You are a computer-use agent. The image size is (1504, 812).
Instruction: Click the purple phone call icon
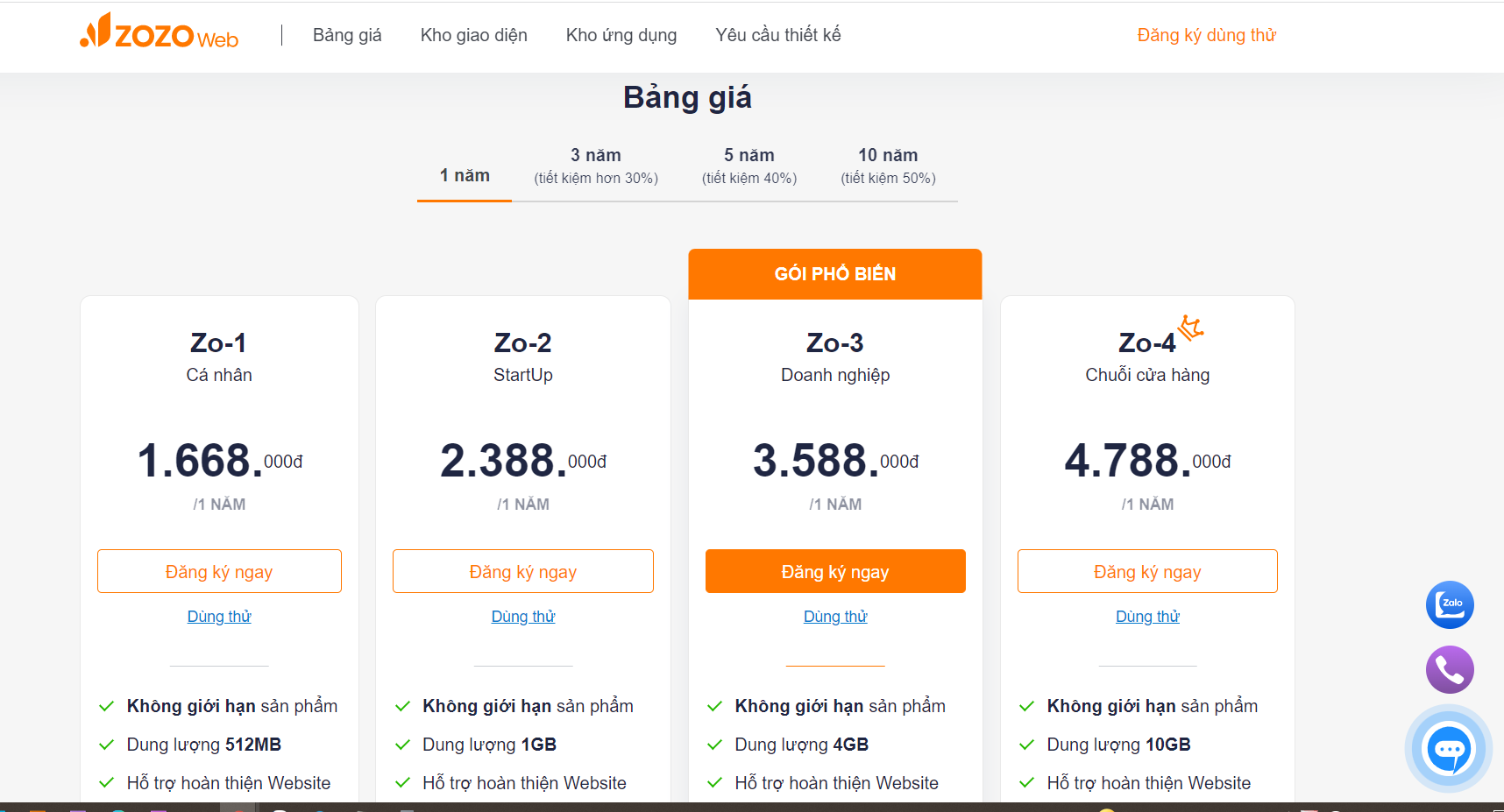pos(1450,670)
